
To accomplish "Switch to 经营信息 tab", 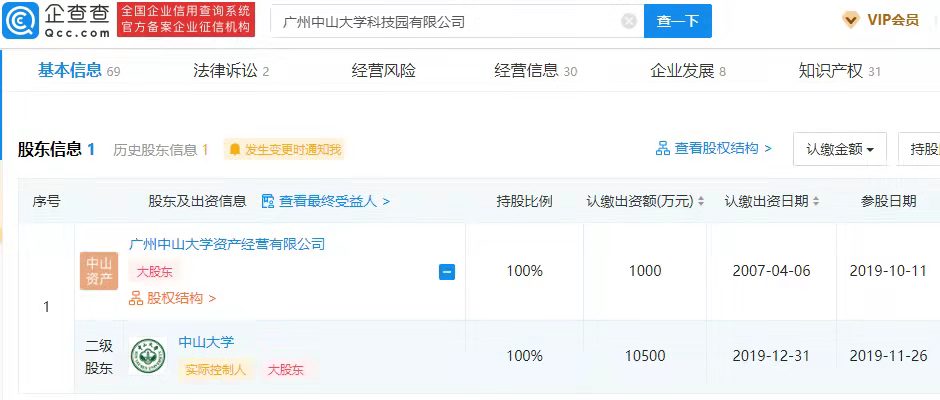I will pos(536,71).
